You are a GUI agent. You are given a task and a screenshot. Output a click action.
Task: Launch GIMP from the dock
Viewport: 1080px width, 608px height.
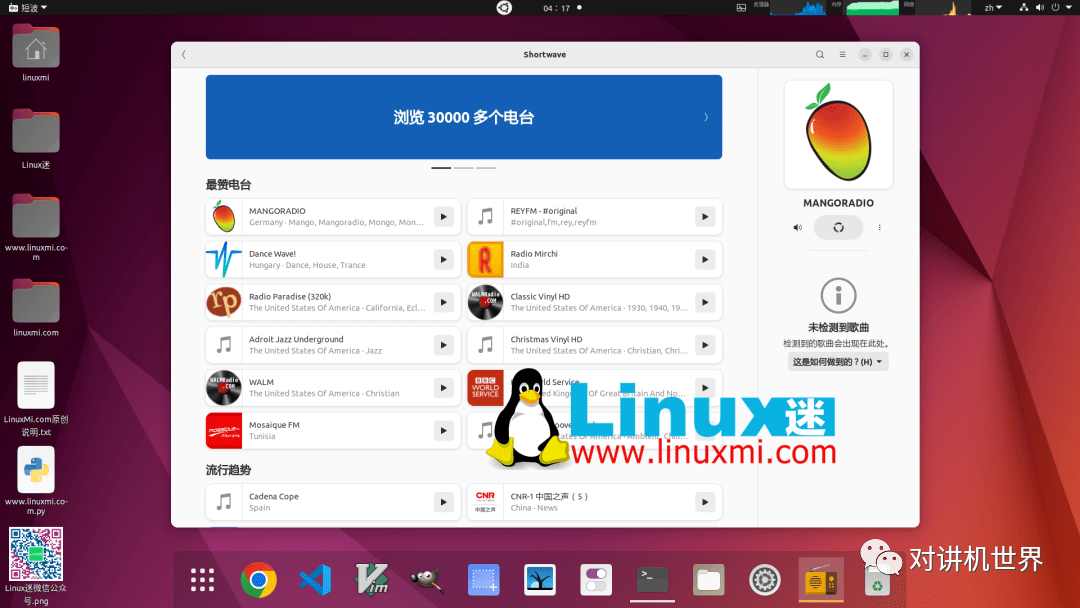point(428,580)
